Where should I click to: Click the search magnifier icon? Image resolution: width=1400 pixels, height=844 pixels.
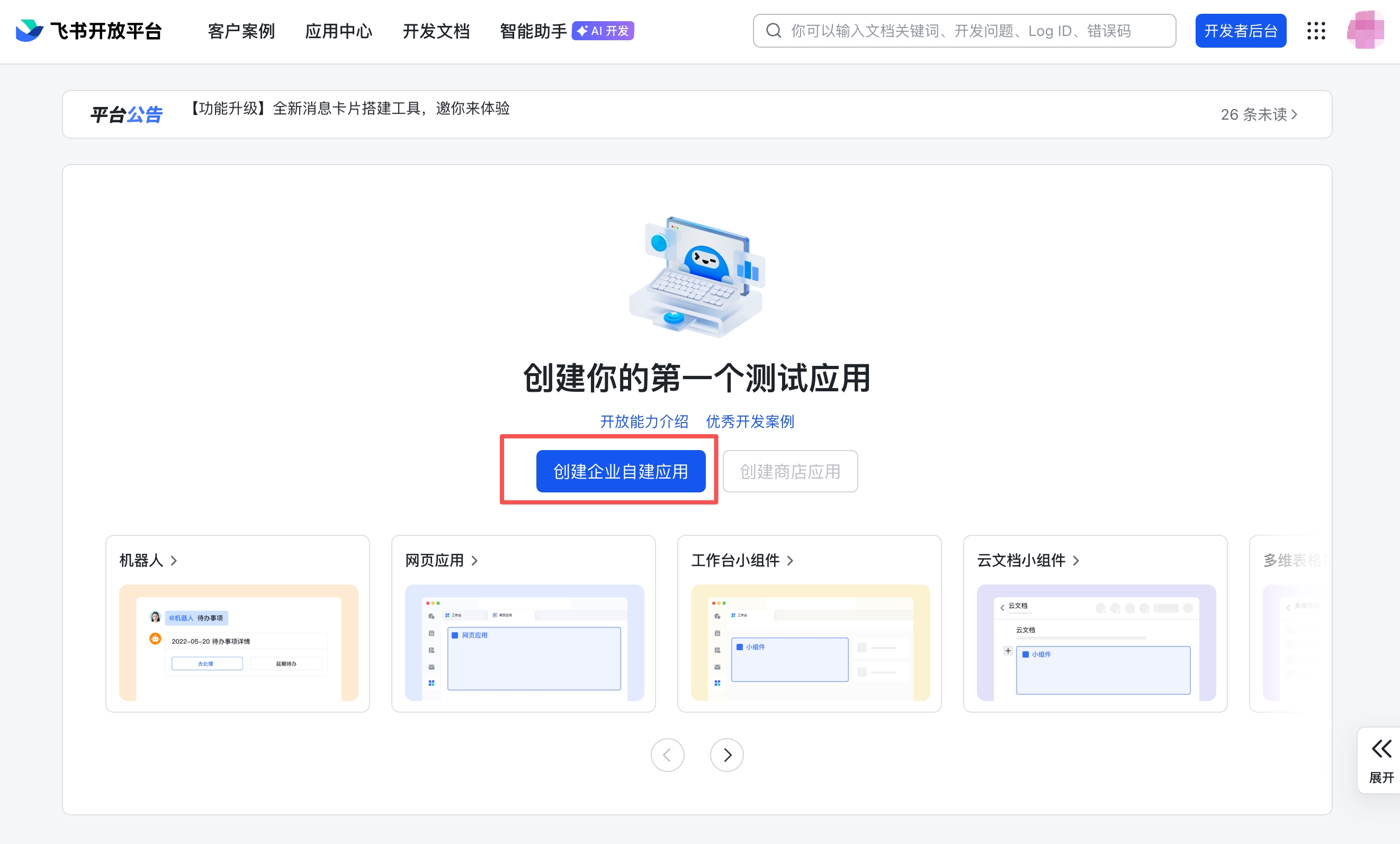pyautogui.click(x=773, y=31)
